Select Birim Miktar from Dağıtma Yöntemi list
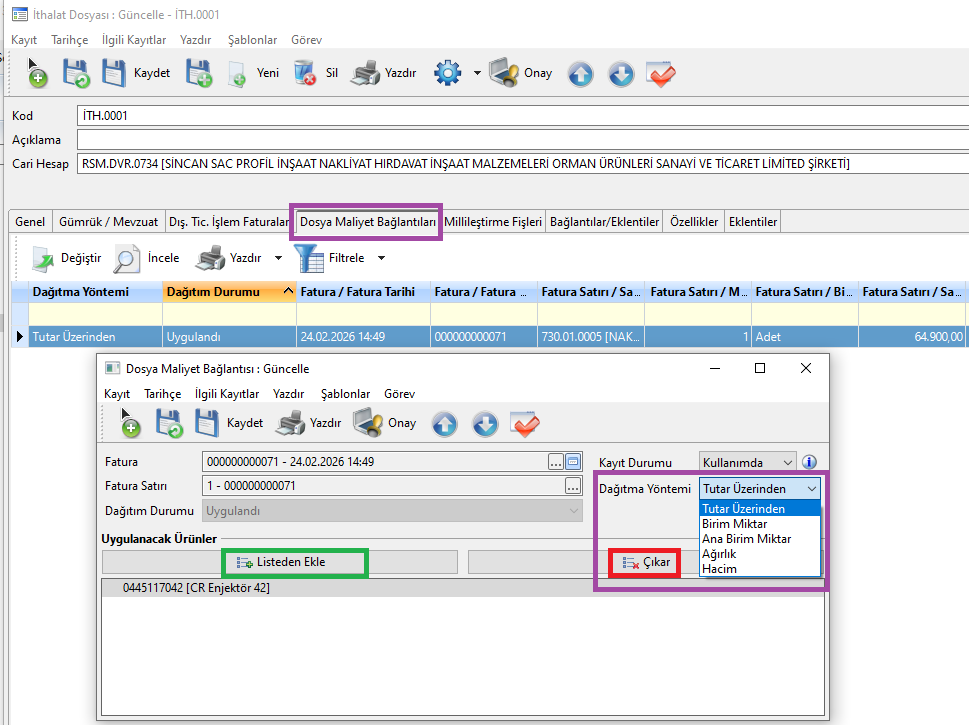The height and width of the screenshot is (725, 969). pyautogui.click(x=735, y=524)
